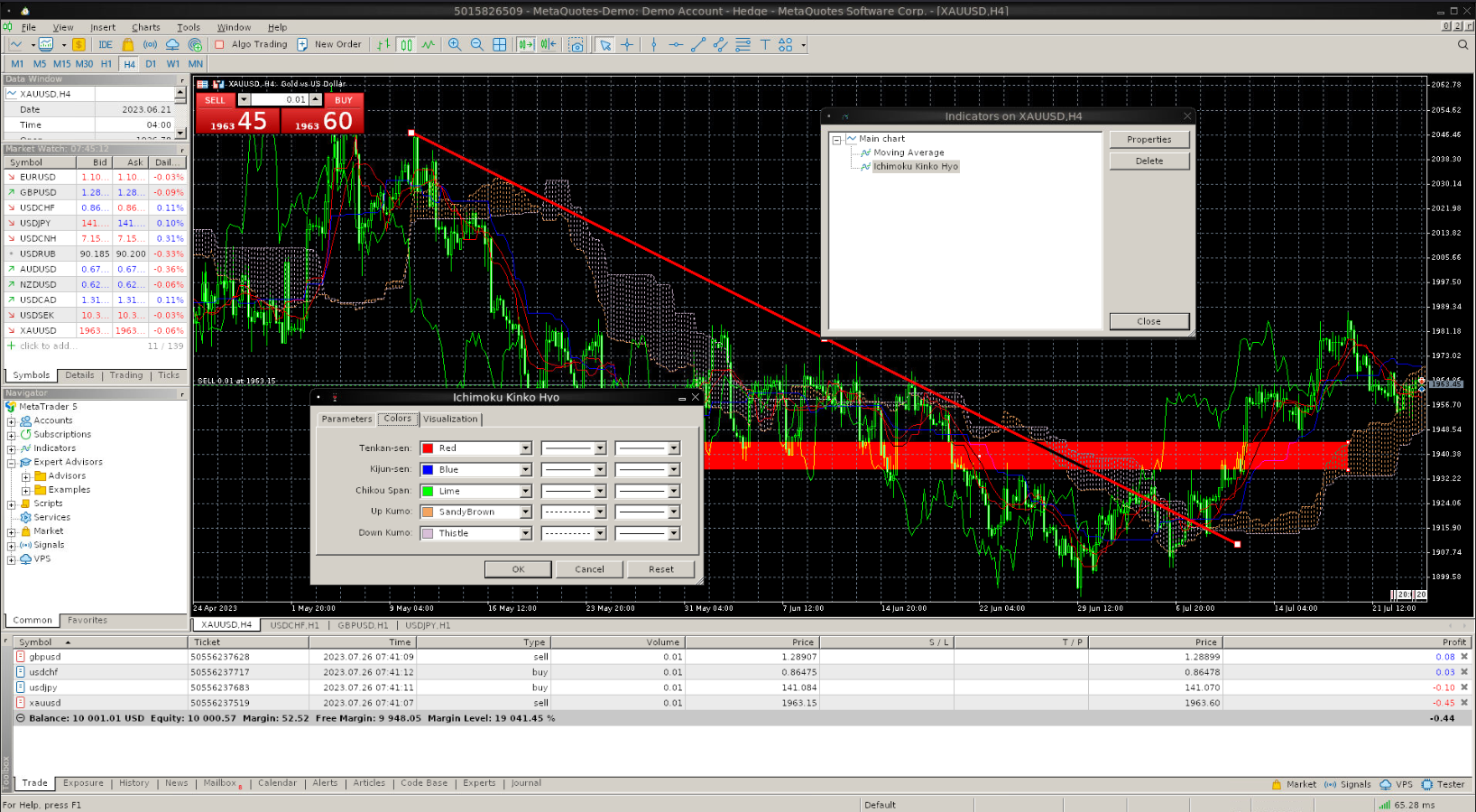The image size is (1476, 812).
Task: Switch to the W1 timeframe
Action: coord(173,64)
